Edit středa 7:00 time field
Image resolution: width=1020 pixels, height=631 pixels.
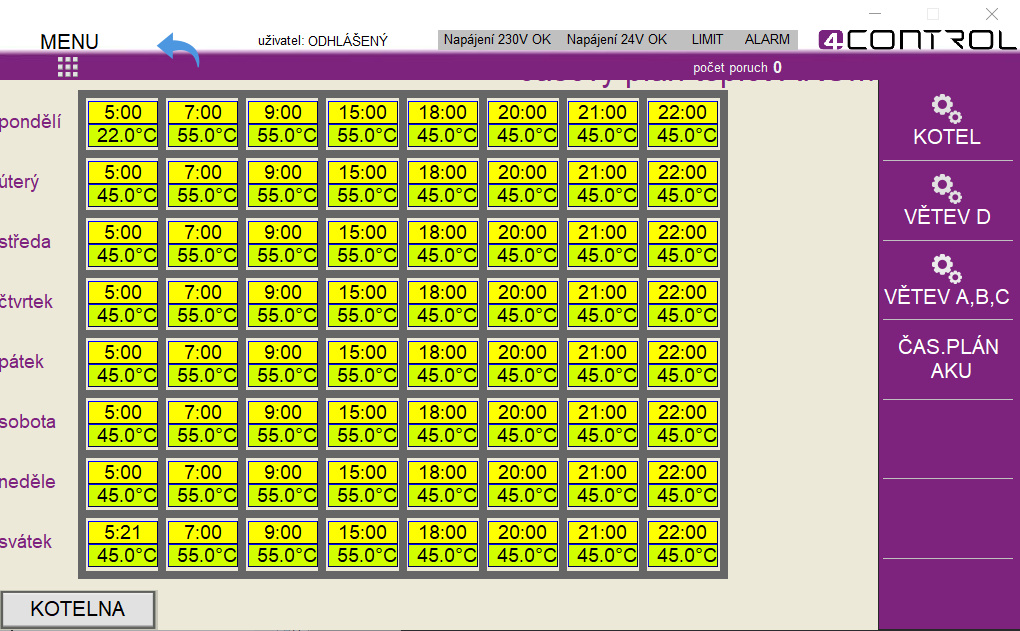203,232
